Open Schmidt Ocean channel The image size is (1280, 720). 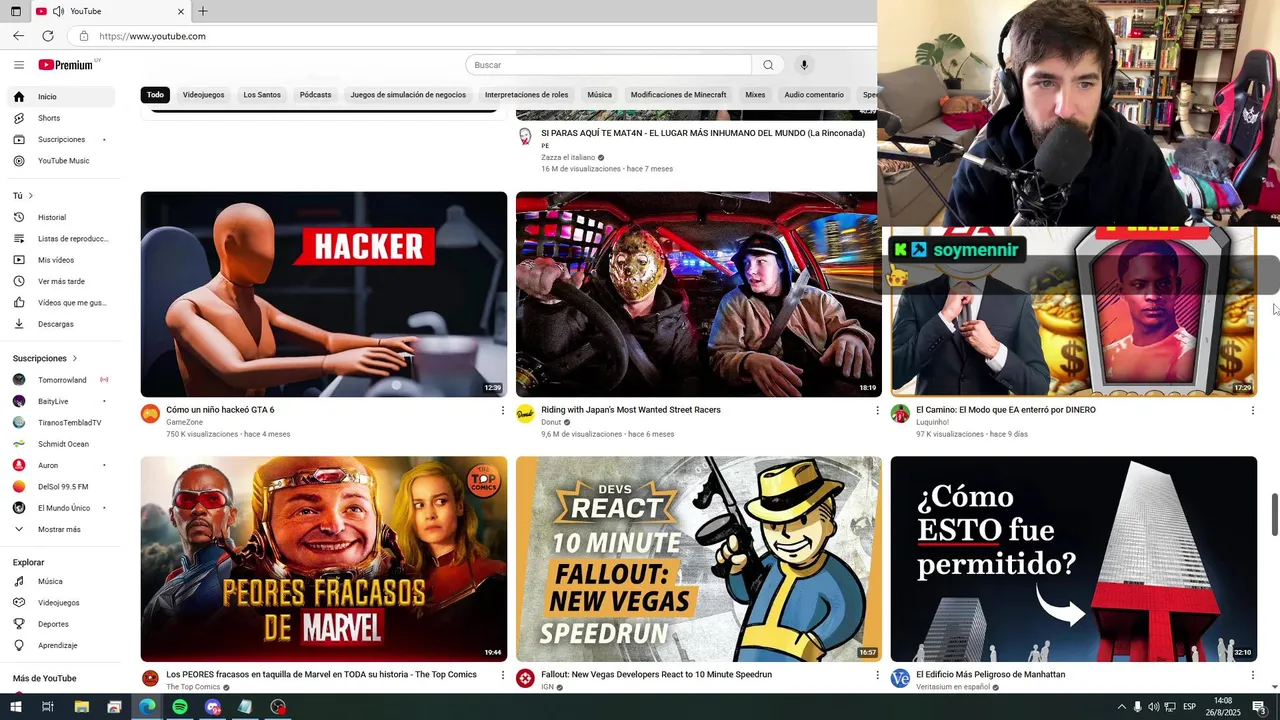pyautogui.click(x=62, y=444)
